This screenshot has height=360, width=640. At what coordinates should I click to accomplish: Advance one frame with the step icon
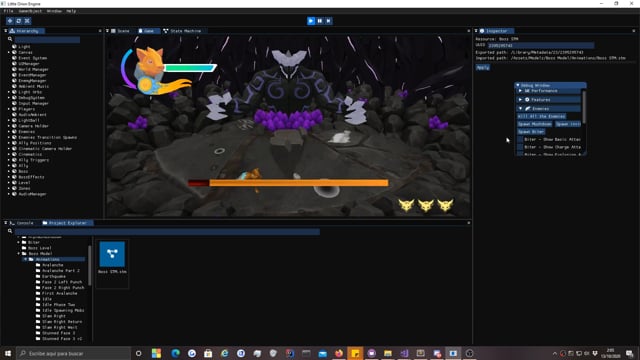pyautogui.click(x=329, y=21)
